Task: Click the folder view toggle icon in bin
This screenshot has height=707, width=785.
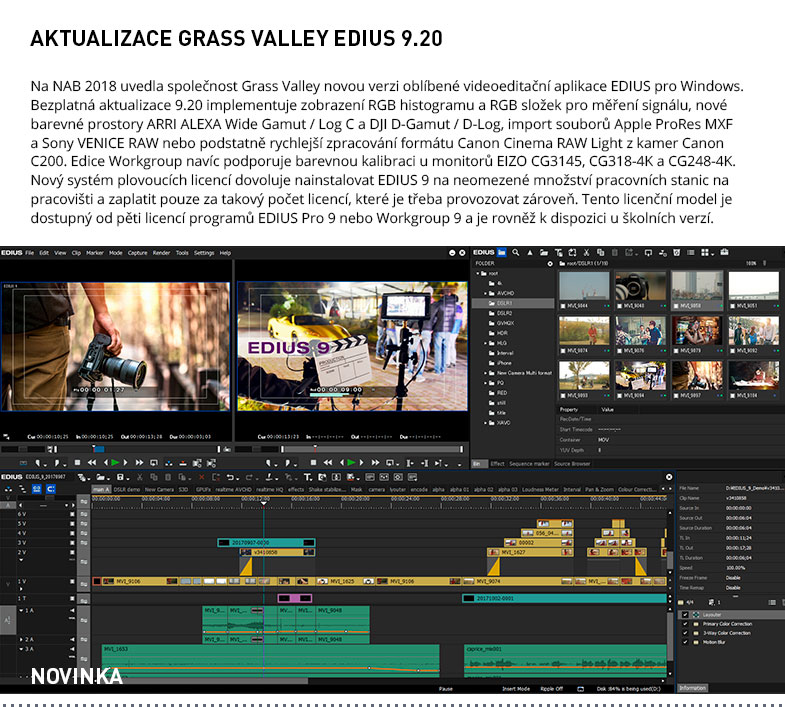Action: [x=502, y=252]
